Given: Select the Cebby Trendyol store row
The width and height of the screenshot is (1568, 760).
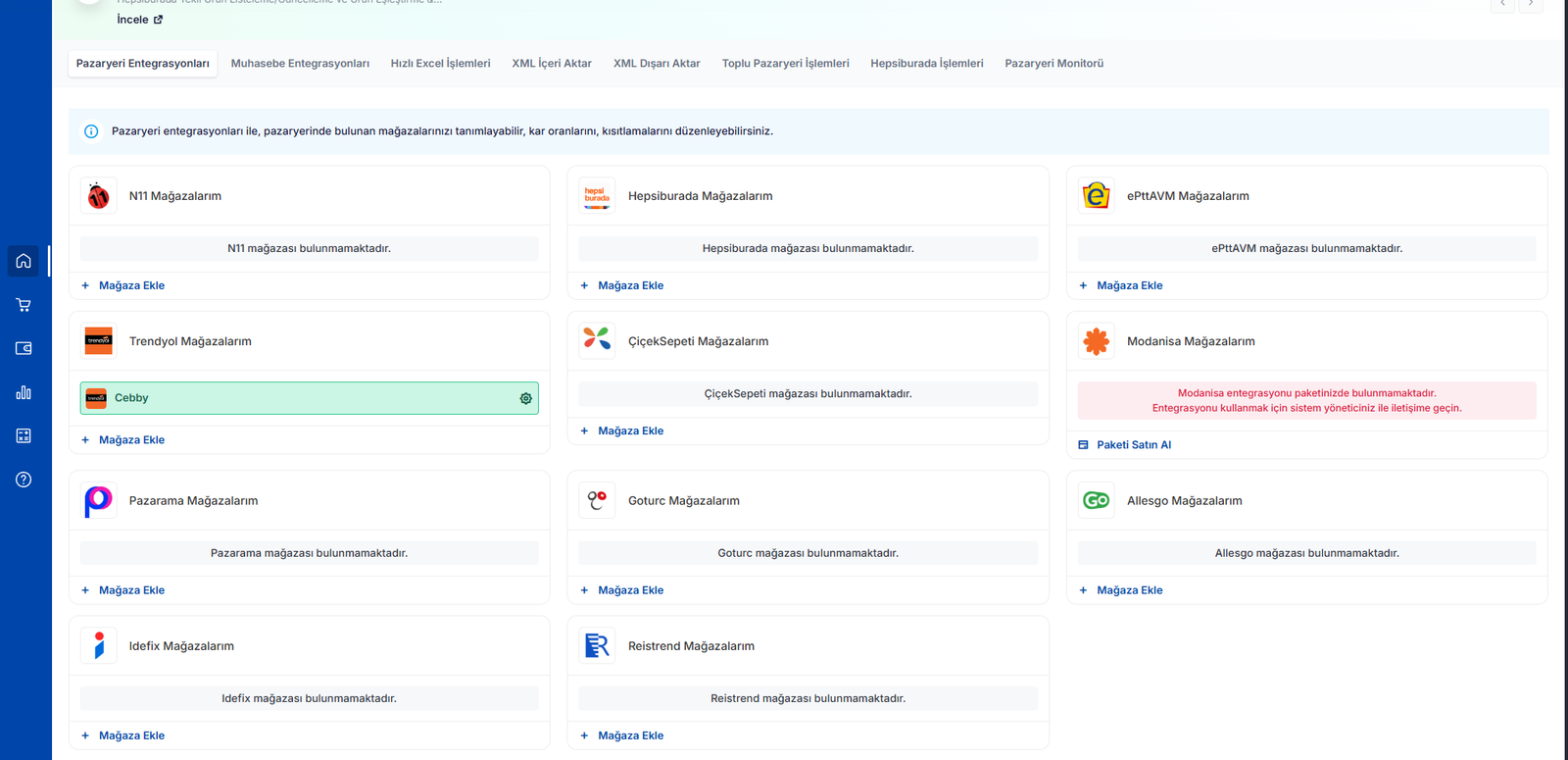Looking at the screenshot, I should (294, 398).
